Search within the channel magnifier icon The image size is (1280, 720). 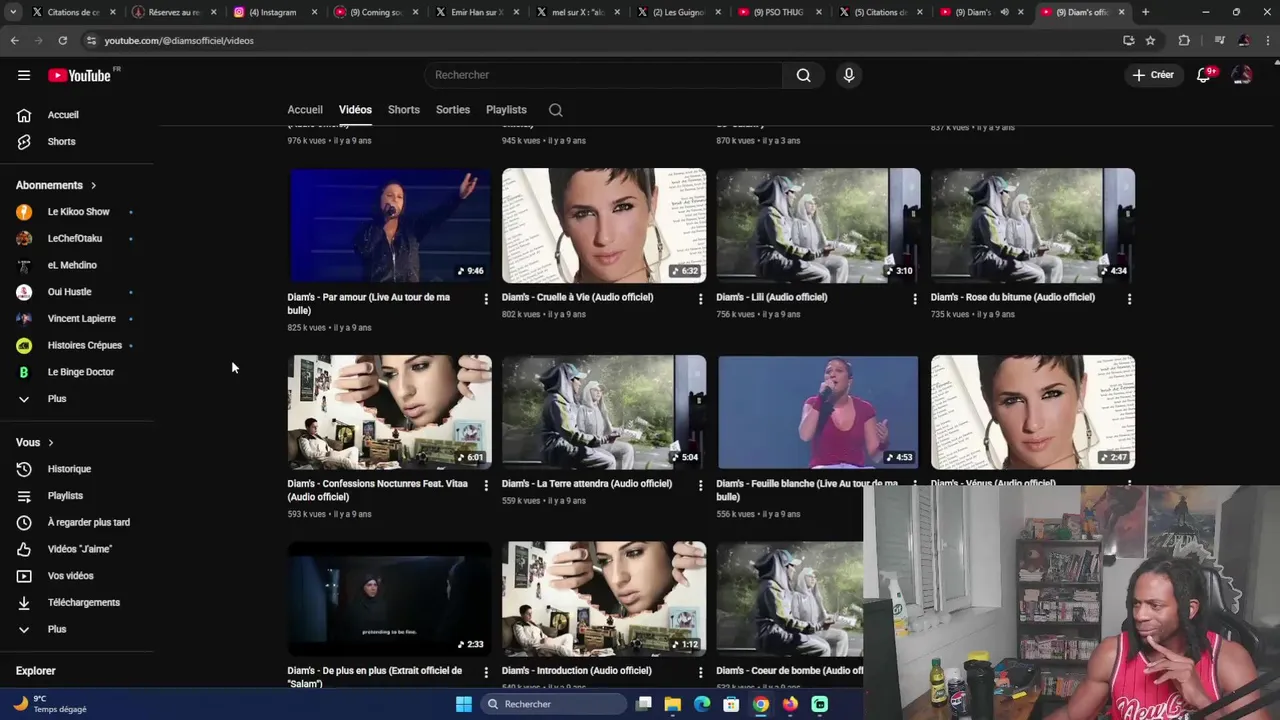[x=556, y=110]
